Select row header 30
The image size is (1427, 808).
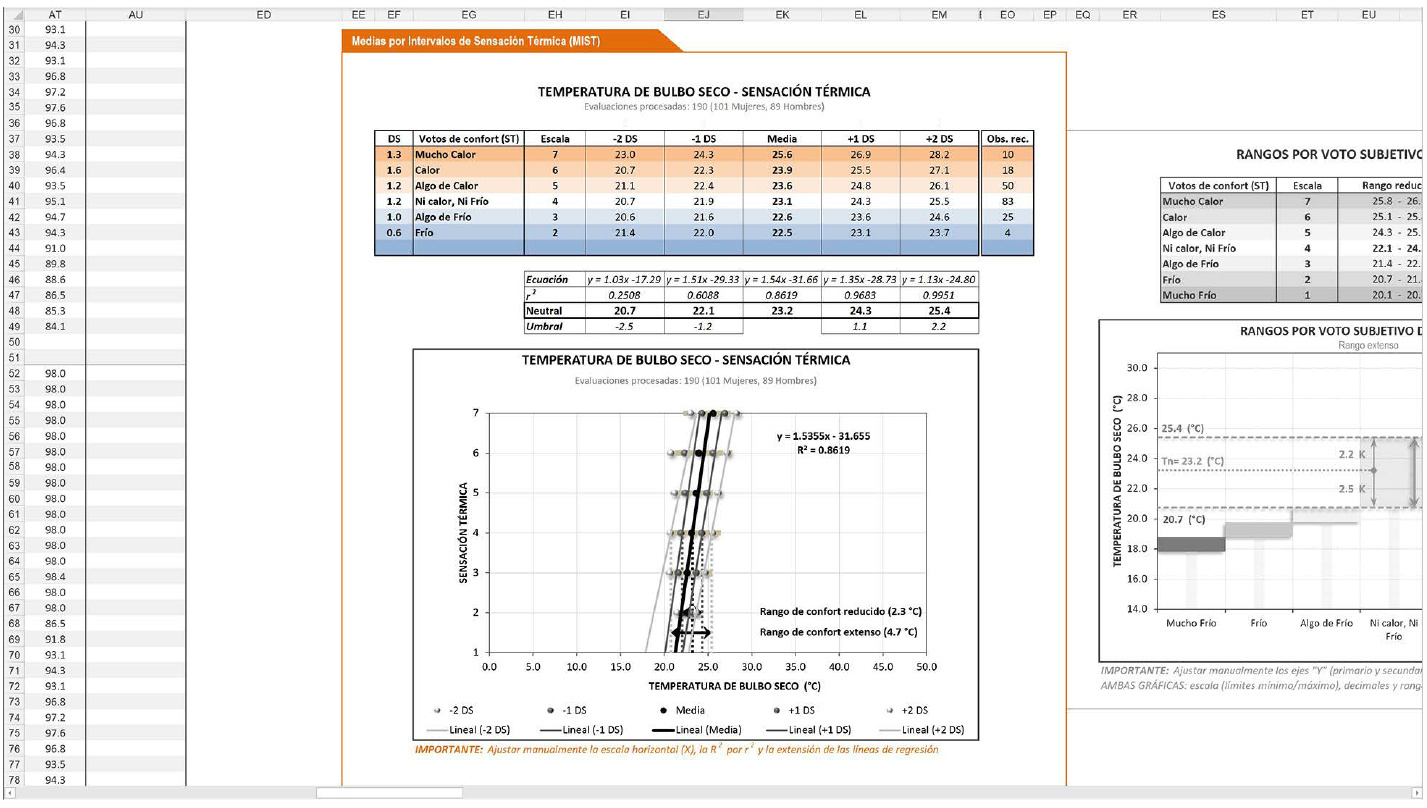tap(14, 30)
